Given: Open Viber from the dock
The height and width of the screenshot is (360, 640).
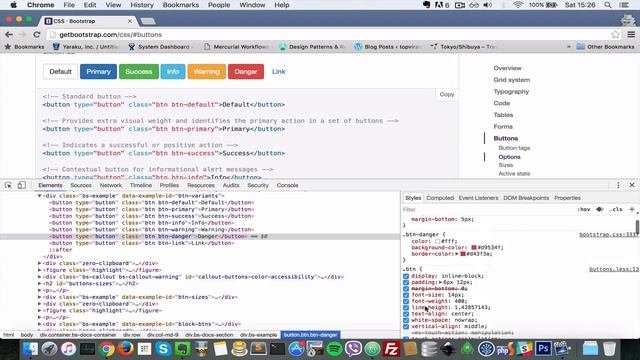Looking at the screenshot, I should [353, 349].
